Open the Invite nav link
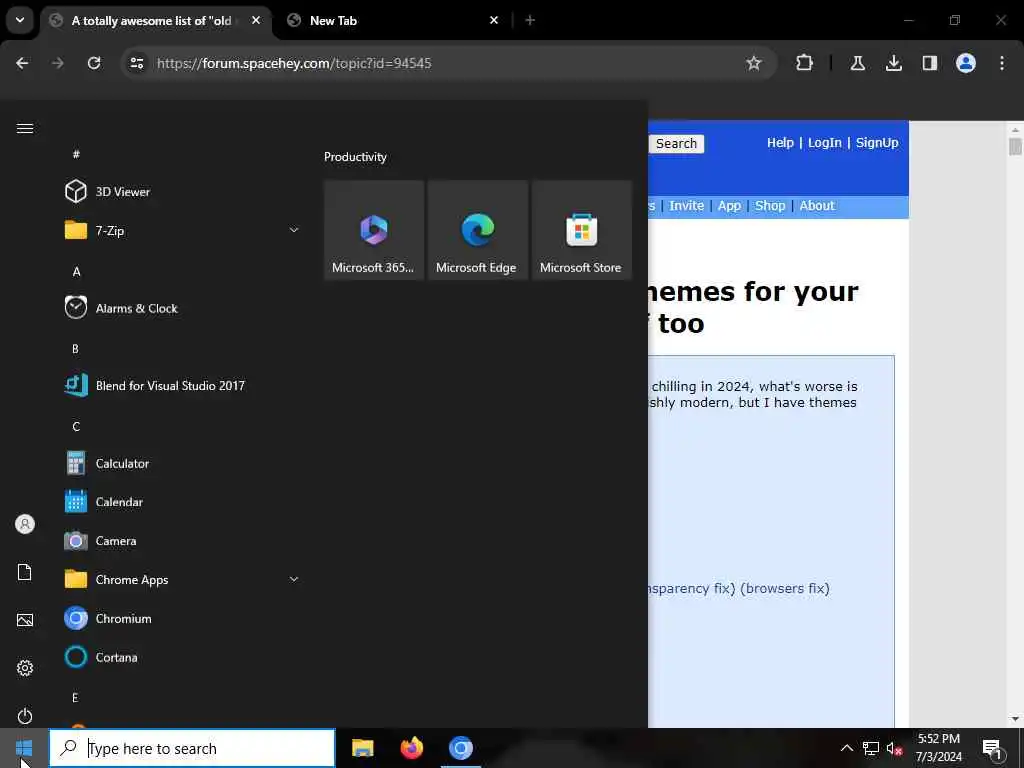 pos(686,206)
